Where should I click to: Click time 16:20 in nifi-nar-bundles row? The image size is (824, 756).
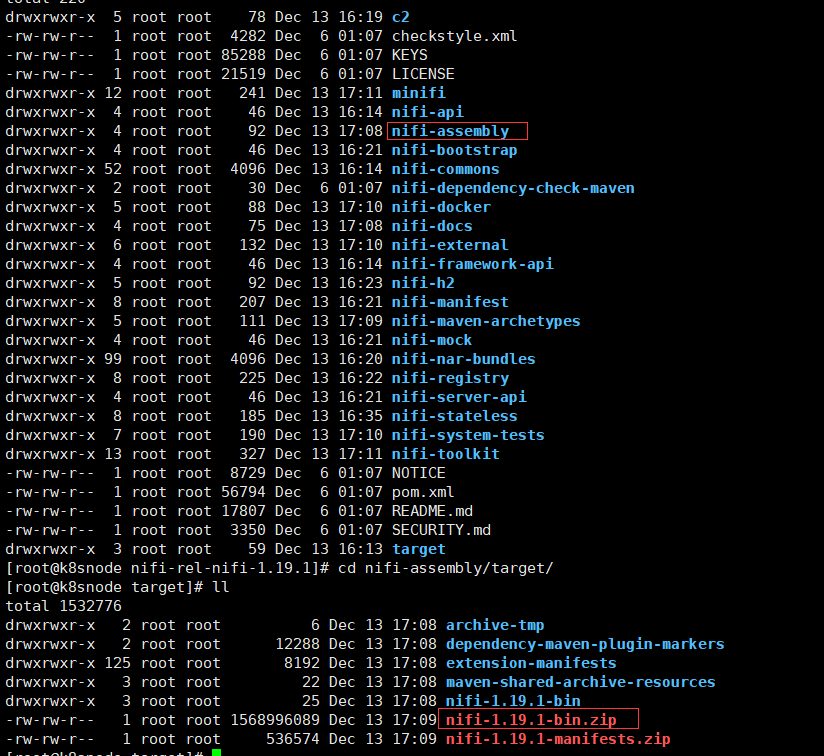pyautogui.click(x=360, y=359)
